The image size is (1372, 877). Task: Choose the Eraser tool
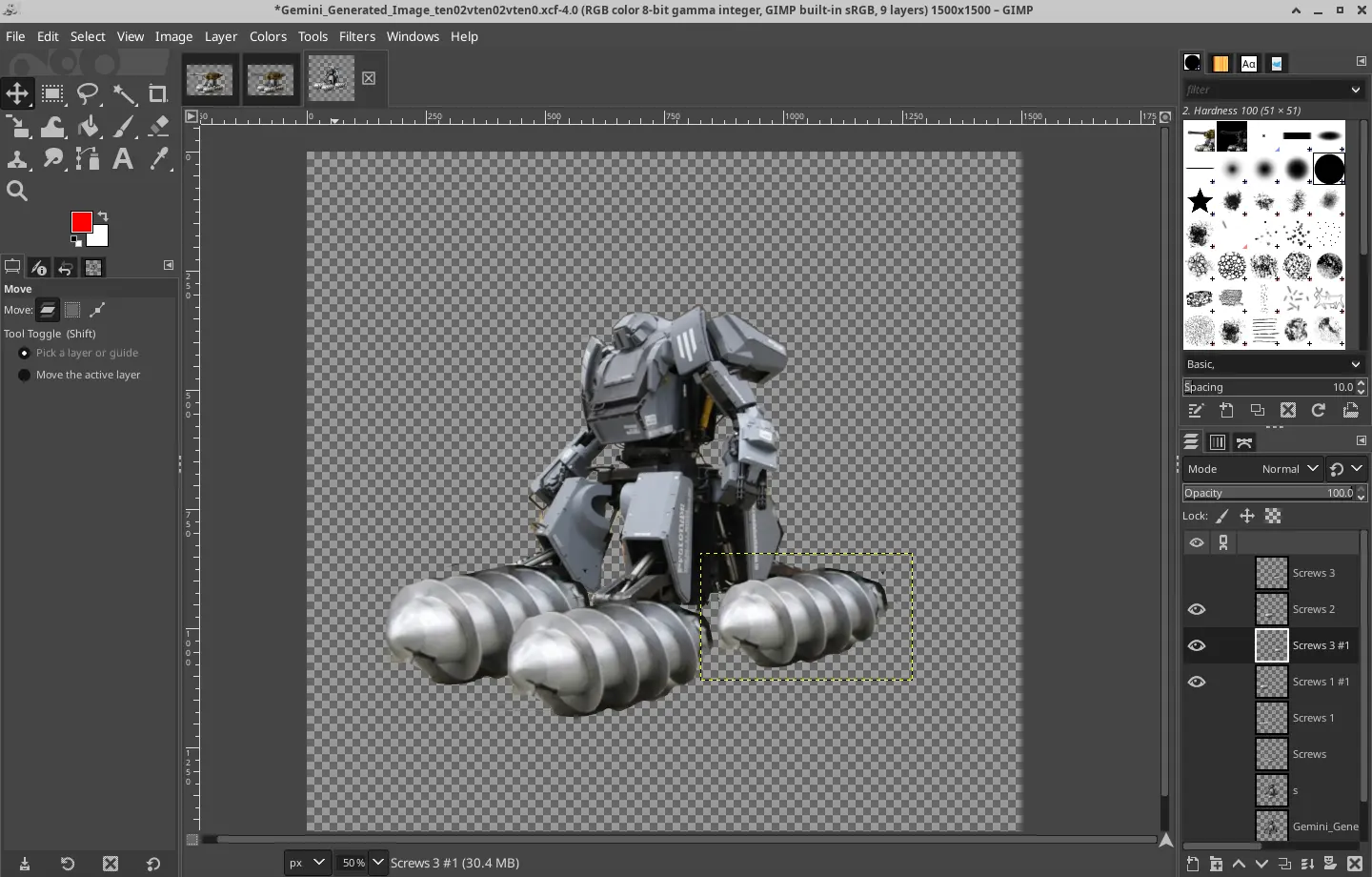click(x=158, y=126)
